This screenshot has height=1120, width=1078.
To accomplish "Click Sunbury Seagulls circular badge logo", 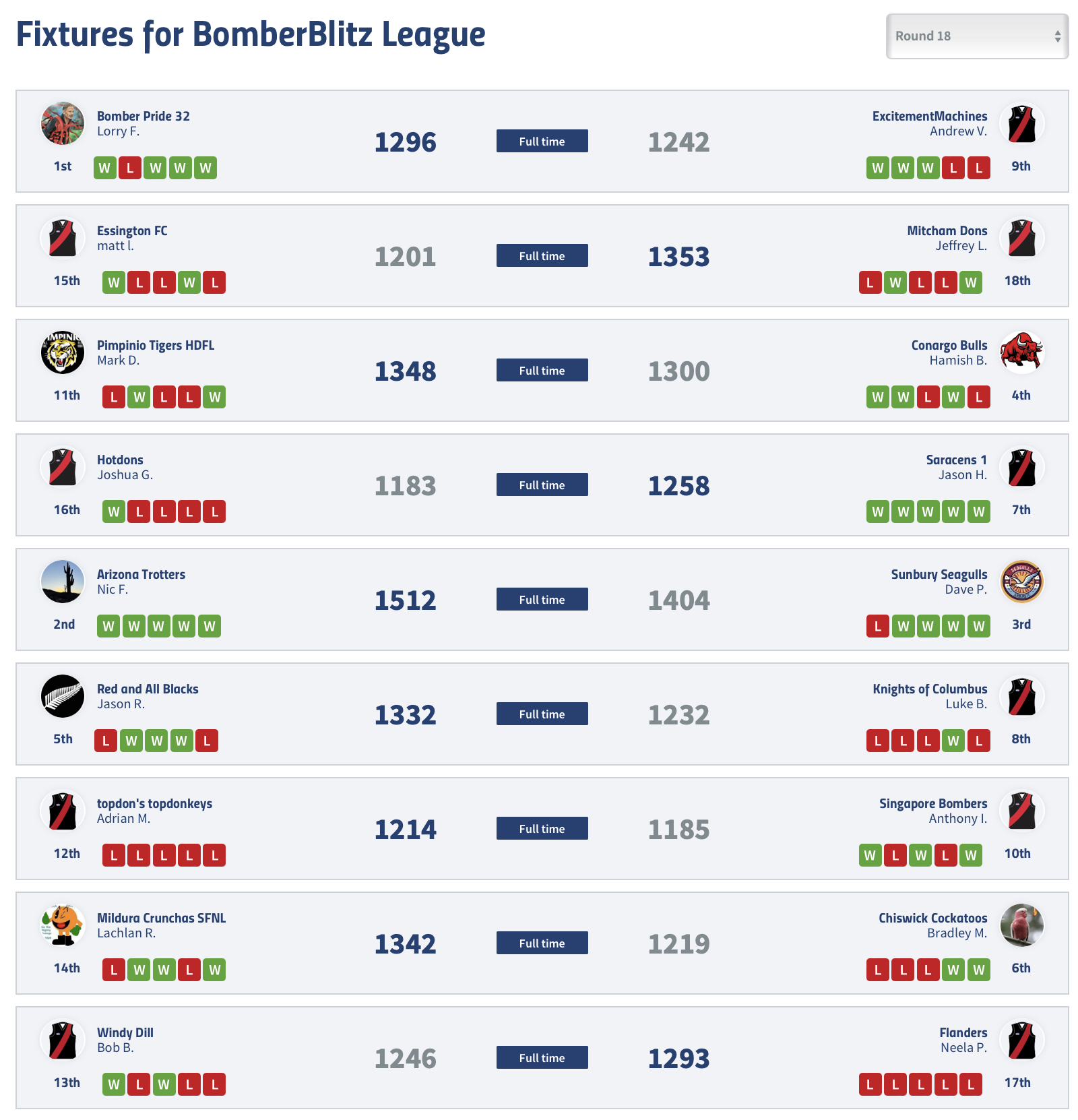I will click(1021, 582).
